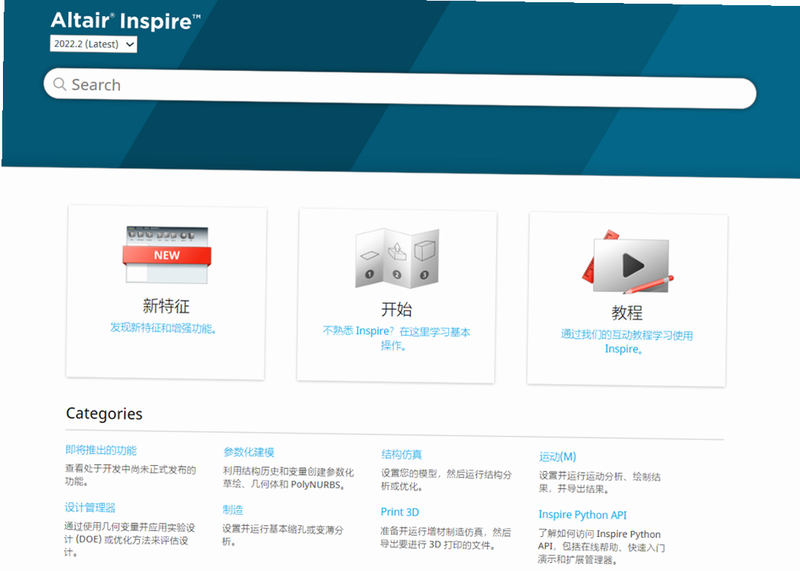
Task: Click text 设置您的模型，然后运行结构分析或优化
Action: pyautogui.click(x=446, y=480)
